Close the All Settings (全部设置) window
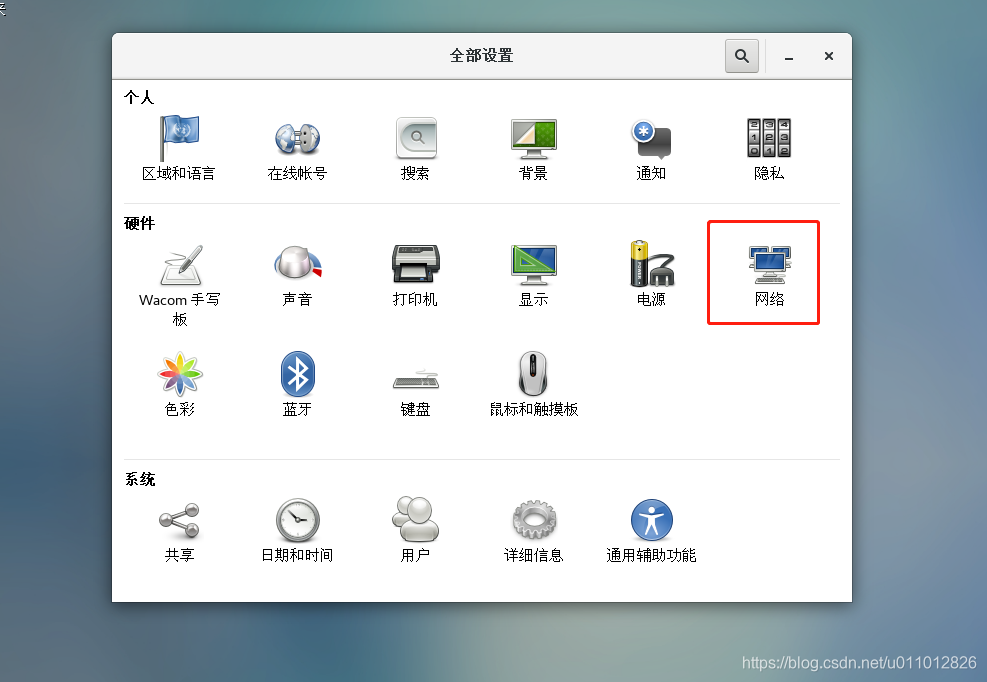 point(828,56)
